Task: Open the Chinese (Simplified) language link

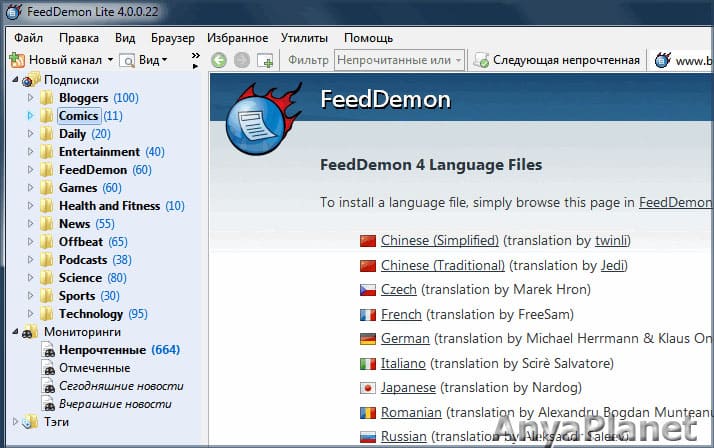Action: [x=440, y=240]
